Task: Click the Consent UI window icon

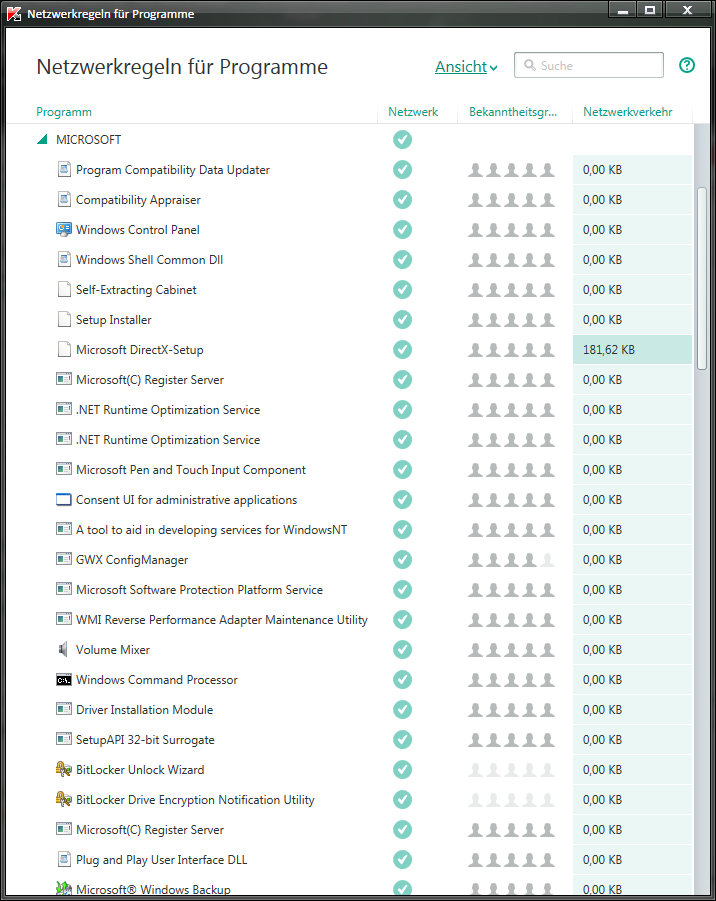Action: coord(64,499)
